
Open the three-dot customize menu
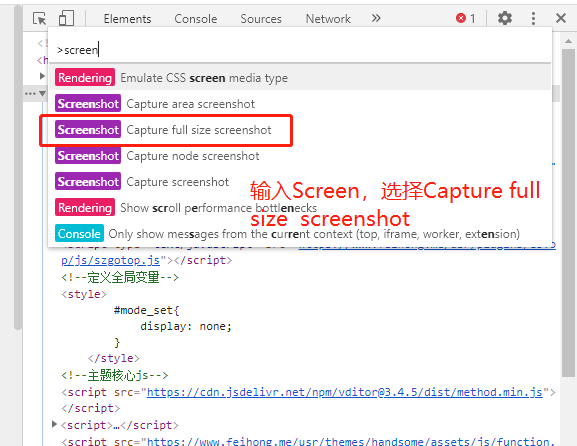tap(533, 18)
